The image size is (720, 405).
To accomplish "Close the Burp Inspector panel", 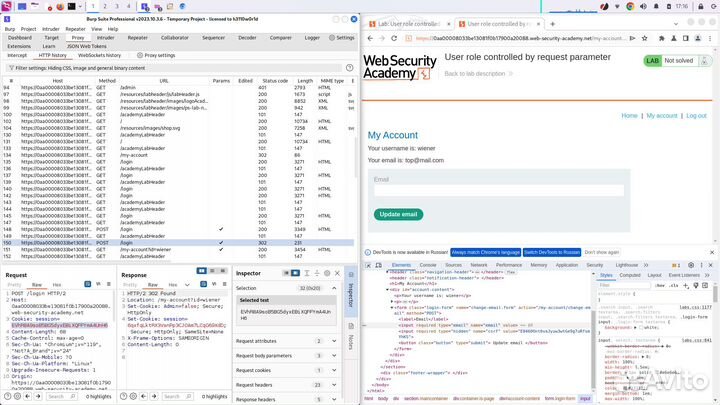I will [x=338, y=273].
